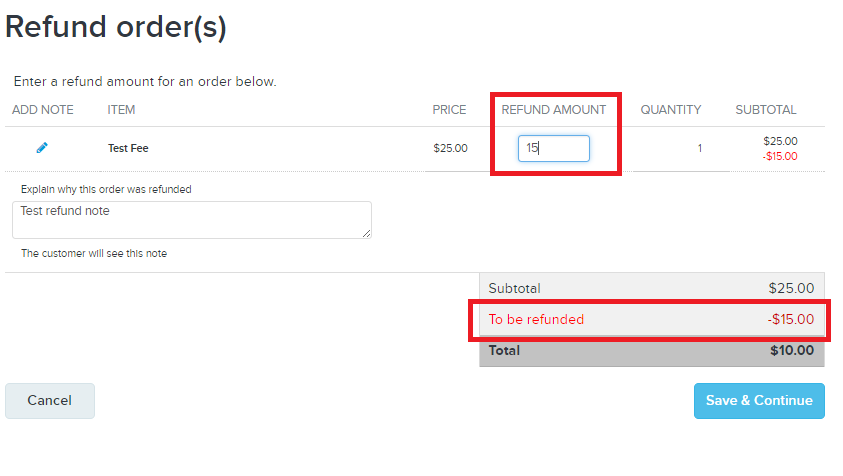This screenshot has width=843, height=476.
Task: Click the Total $10.00 summary row
Action: click(x=652, y=351)
